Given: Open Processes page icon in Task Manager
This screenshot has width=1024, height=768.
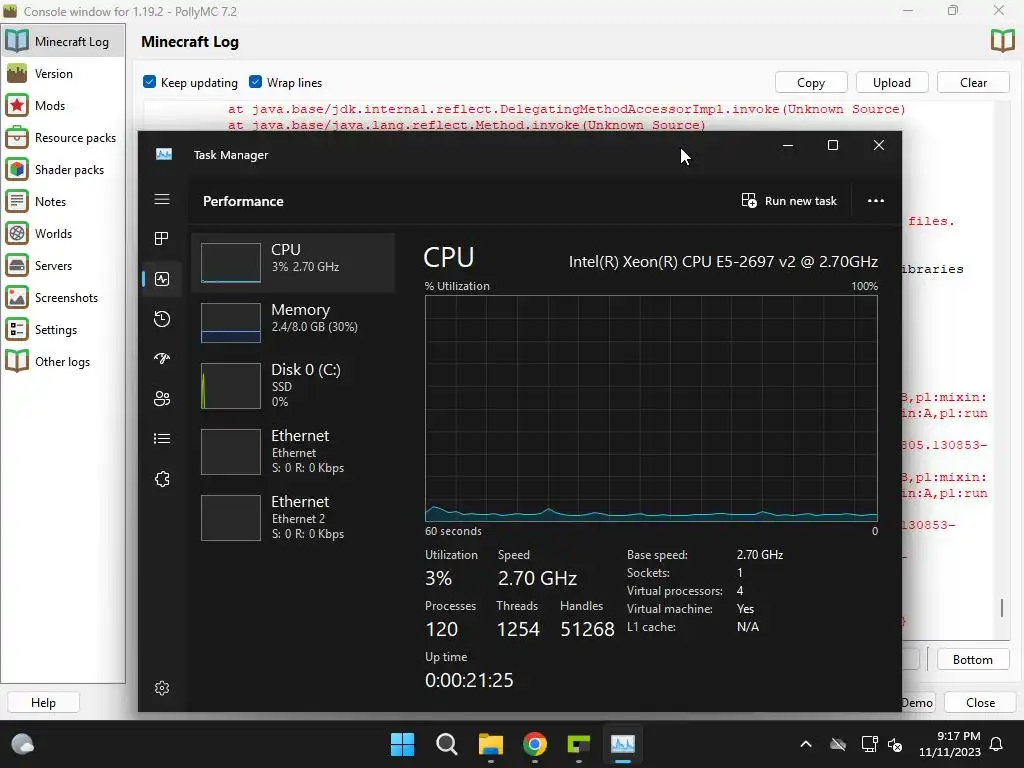Looking at the screenshot, I should click(162, 238).
